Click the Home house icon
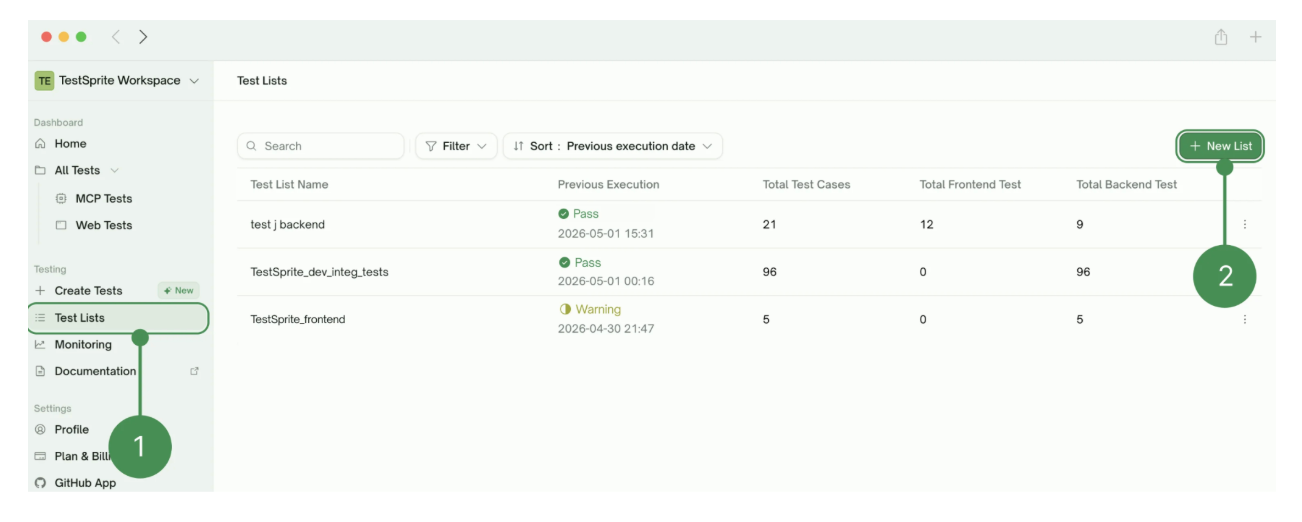 pos(40,144)
